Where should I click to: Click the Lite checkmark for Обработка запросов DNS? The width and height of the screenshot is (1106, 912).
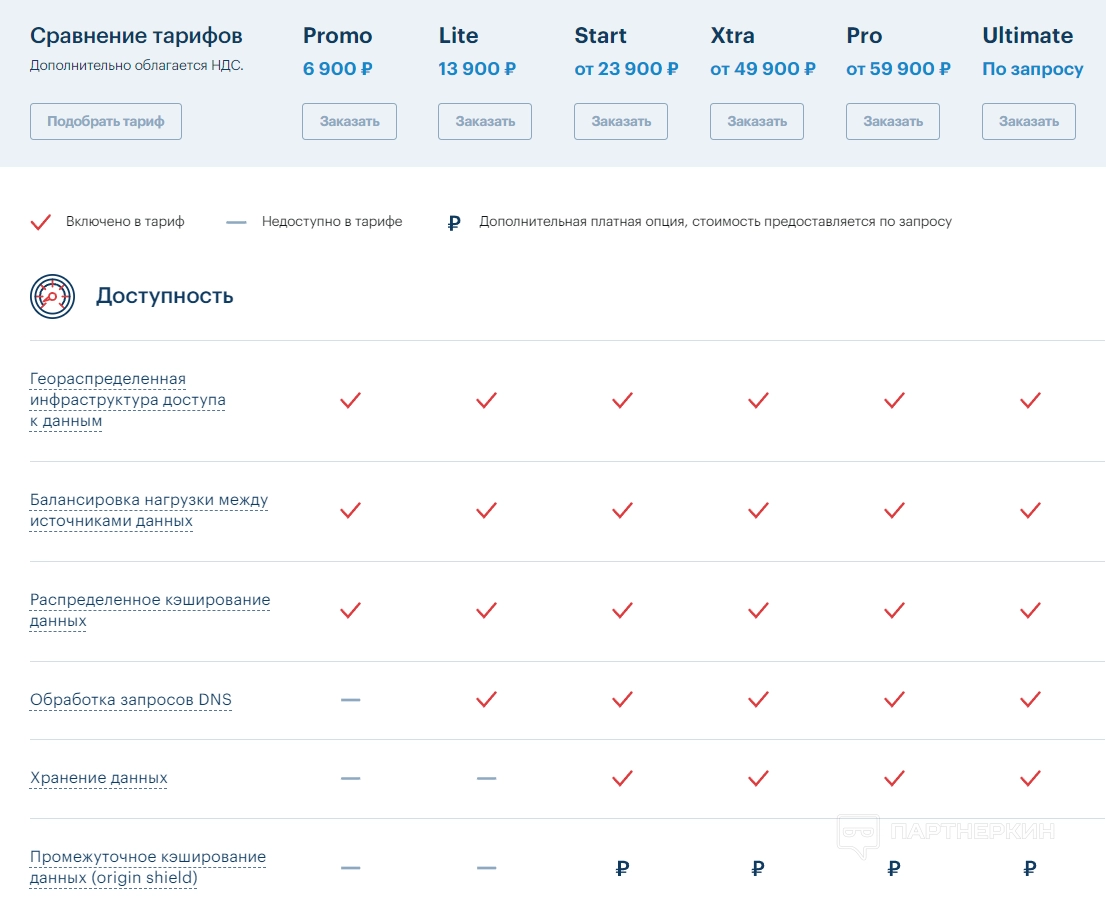[486, 700]
